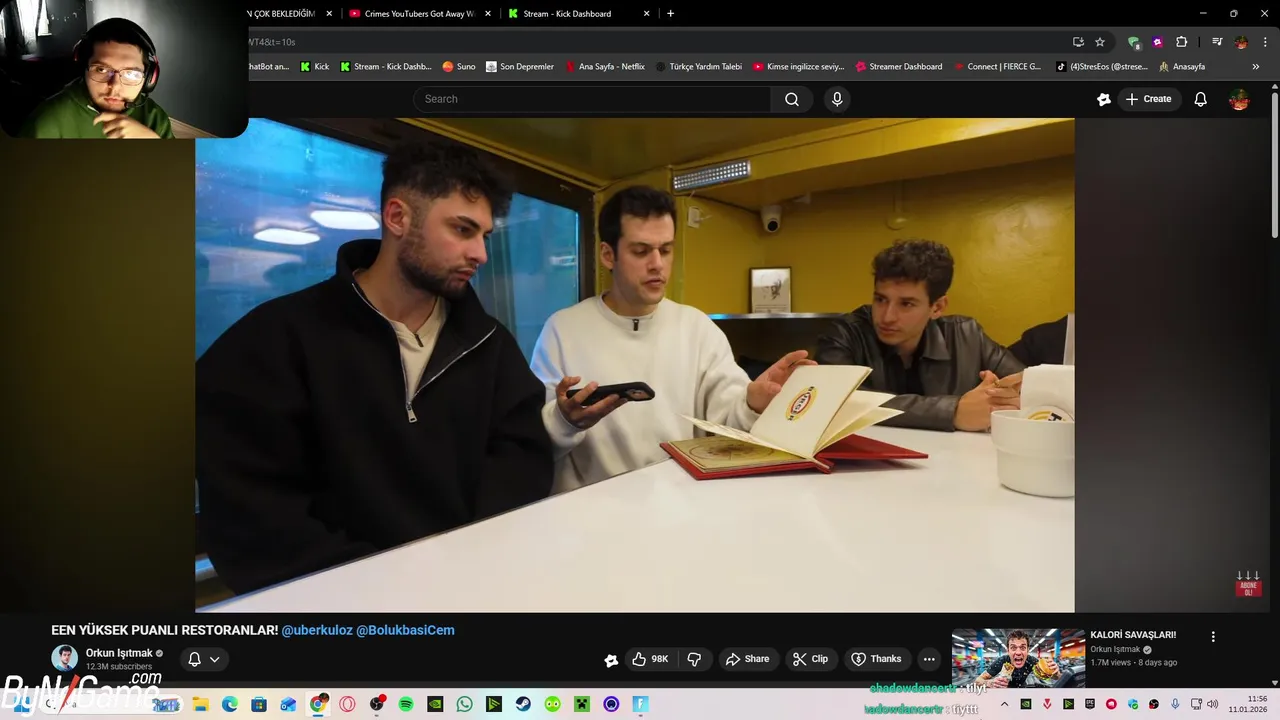Open the Suno bookmark

pos(459,67)
